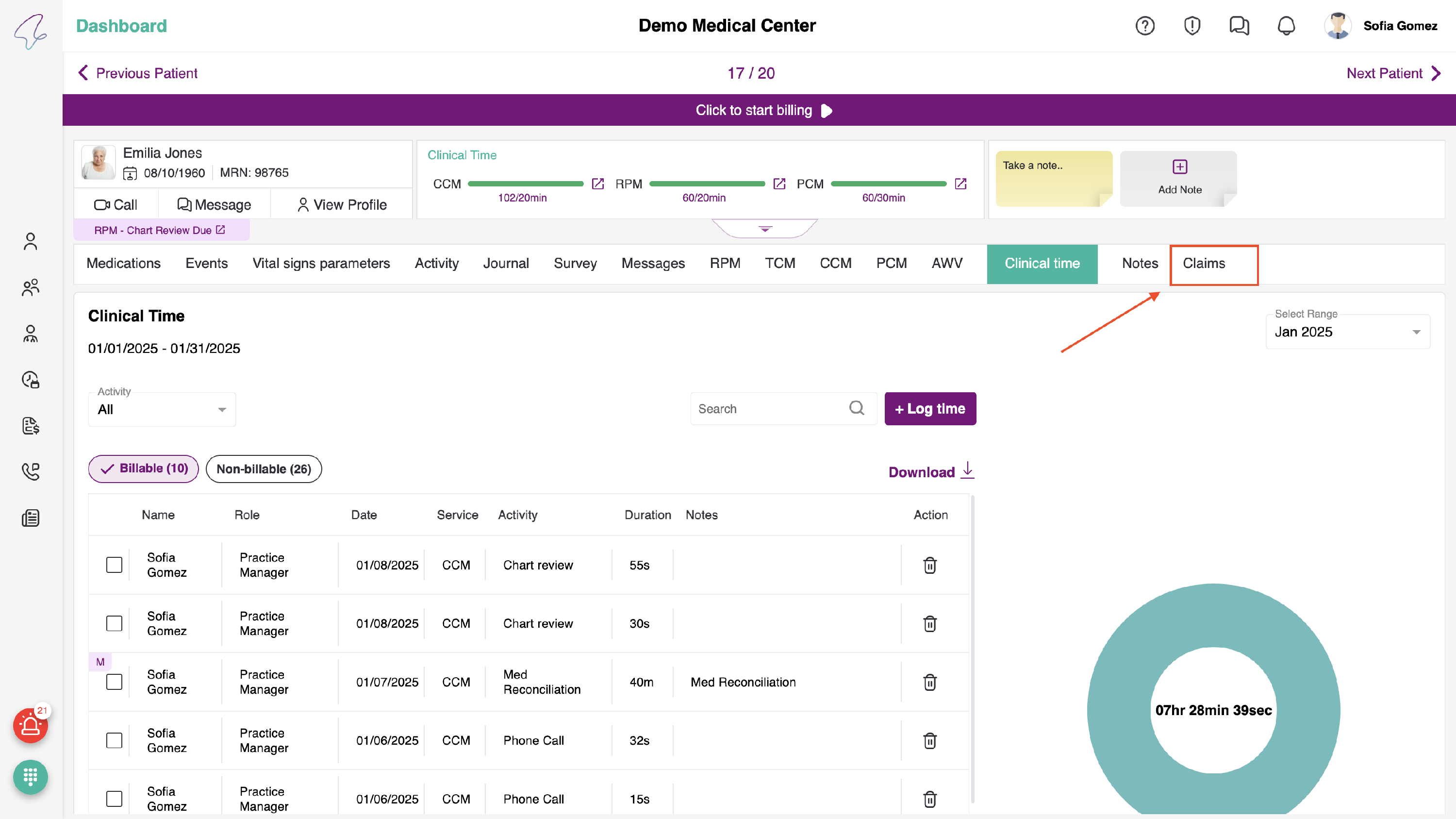Viewport: 1456px width, 819px height.
Task: Open the Select Range Jan 2025 dropdown
Action: (1347, 333)
